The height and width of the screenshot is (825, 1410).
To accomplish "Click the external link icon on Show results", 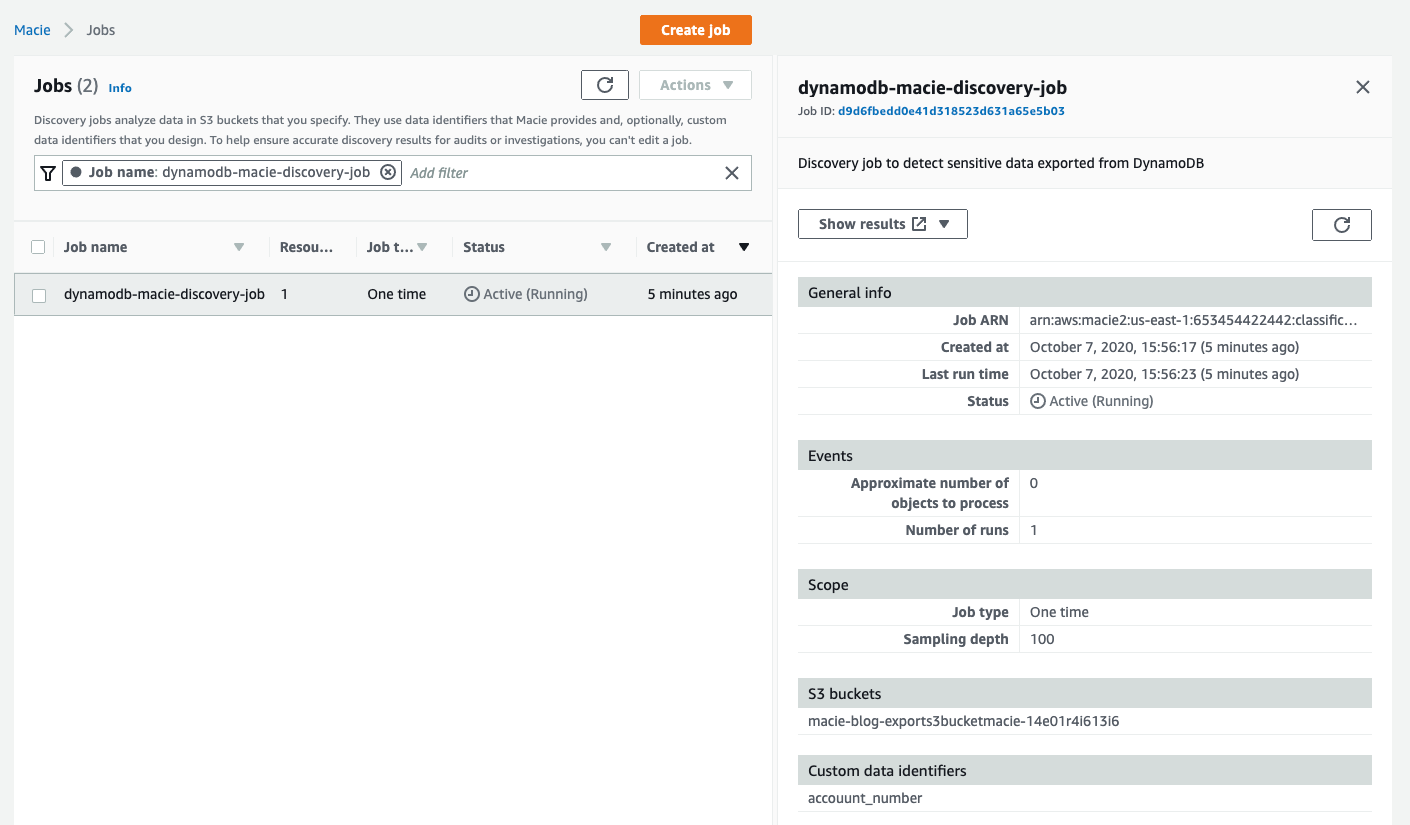I will click(x=917, y=223).
